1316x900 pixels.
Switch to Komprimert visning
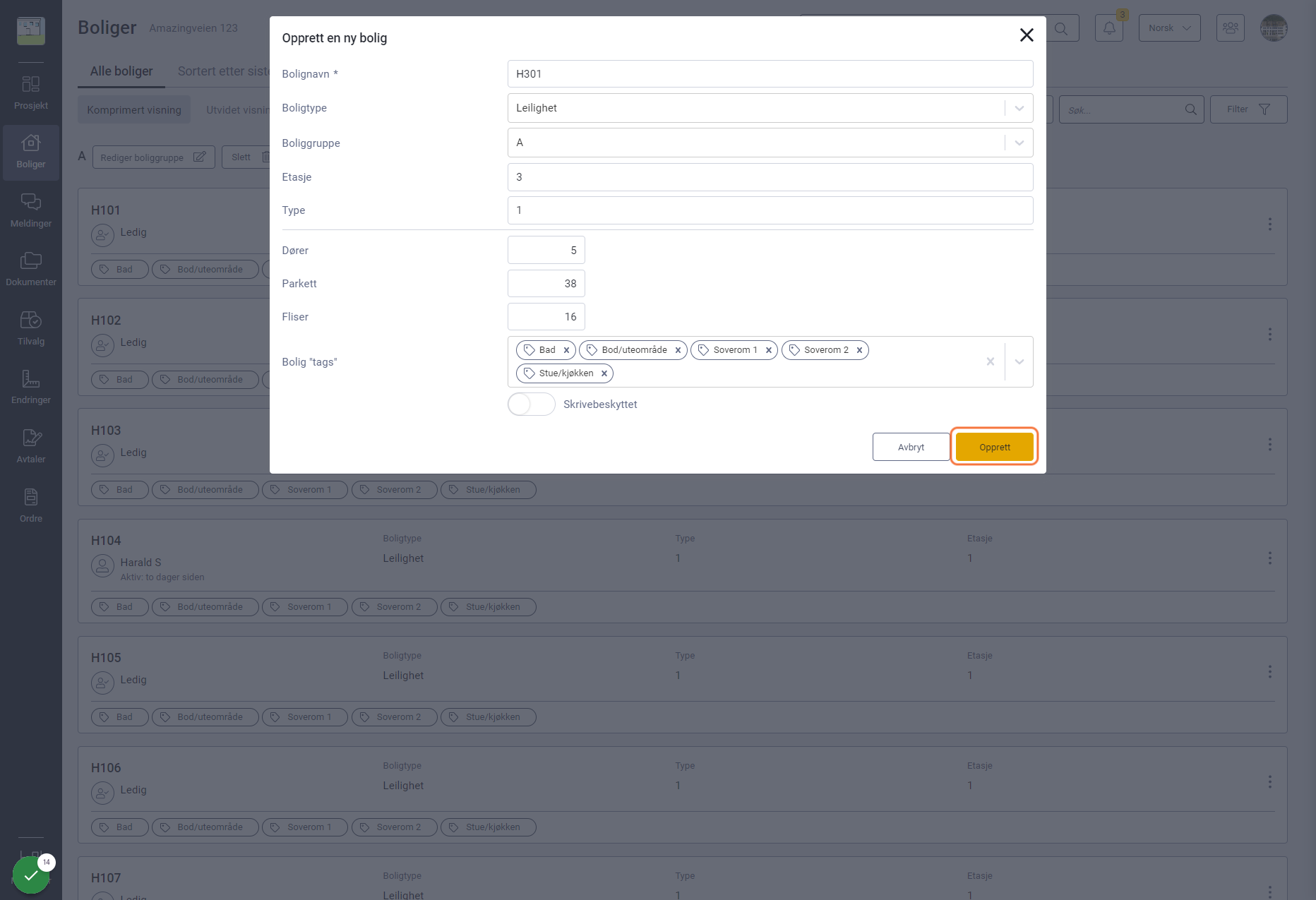134,110
